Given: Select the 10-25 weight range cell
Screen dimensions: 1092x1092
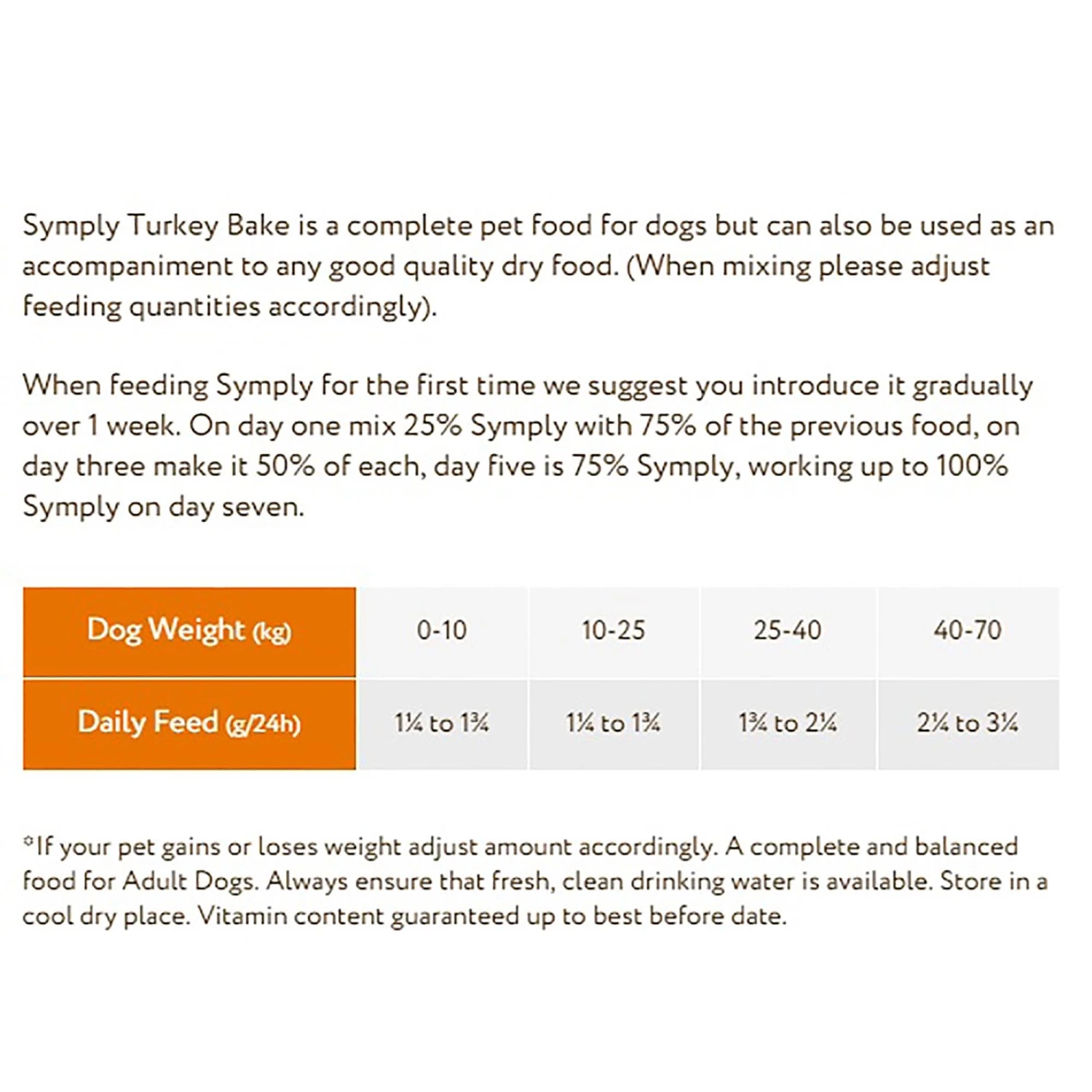Looking at the screenshot, I should coord(613,630).
